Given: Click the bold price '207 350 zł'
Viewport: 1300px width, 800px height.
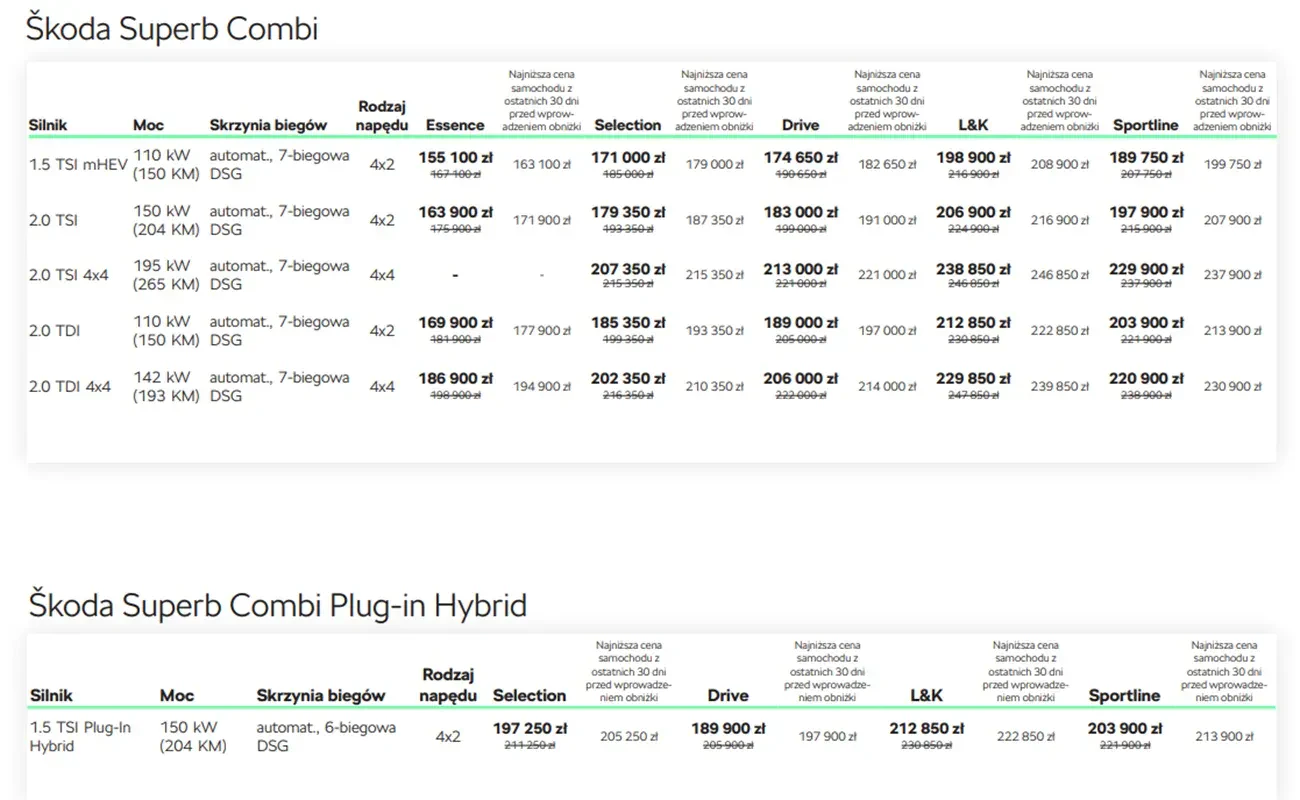Looking at the screenshot, I should pyautogui.click(x=628, y=269).
